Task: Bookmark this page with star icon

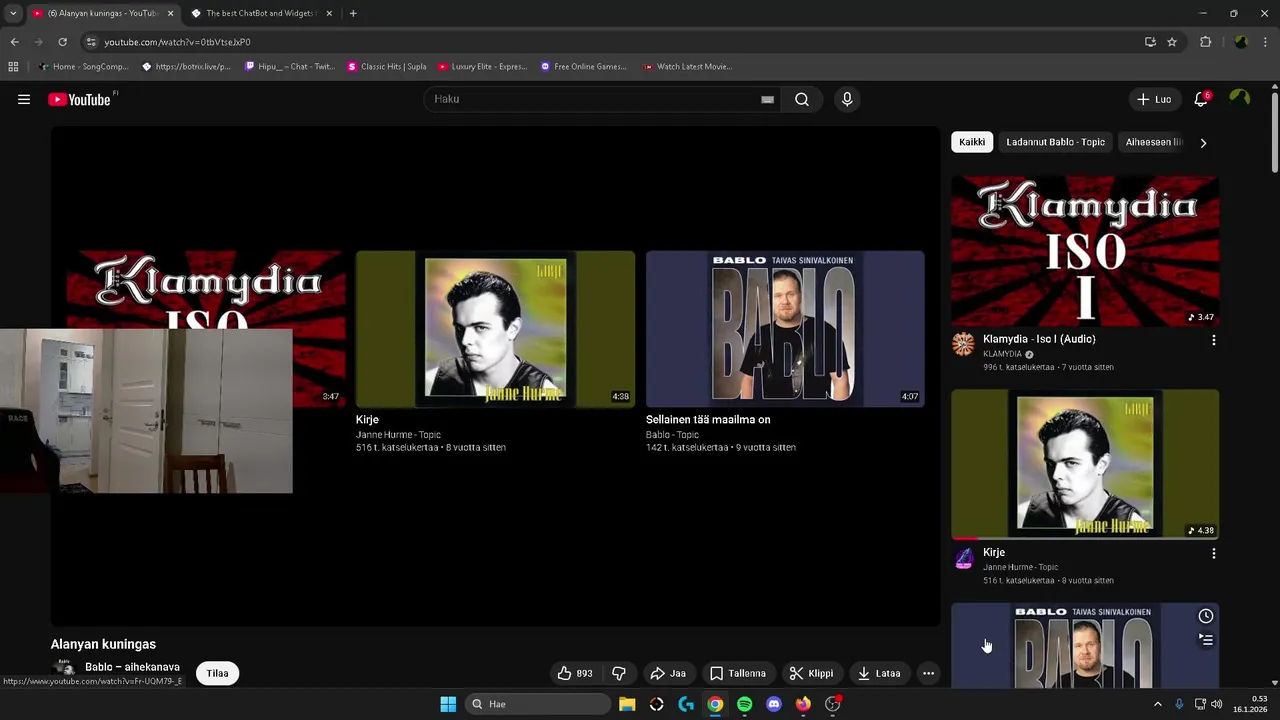Action: pyautogui.click(x=1172, y=42)
